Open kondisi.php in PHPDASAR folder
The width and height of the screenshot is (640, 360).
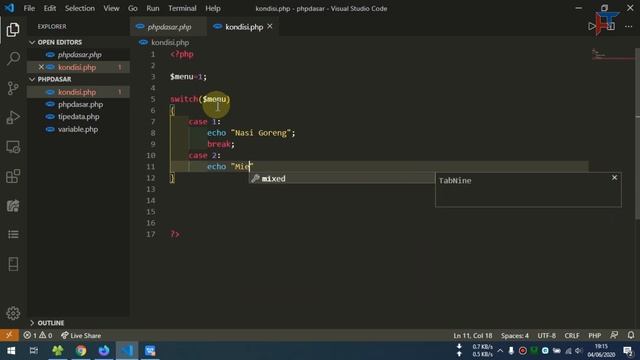pyautogui.click(x=77, y=92)
